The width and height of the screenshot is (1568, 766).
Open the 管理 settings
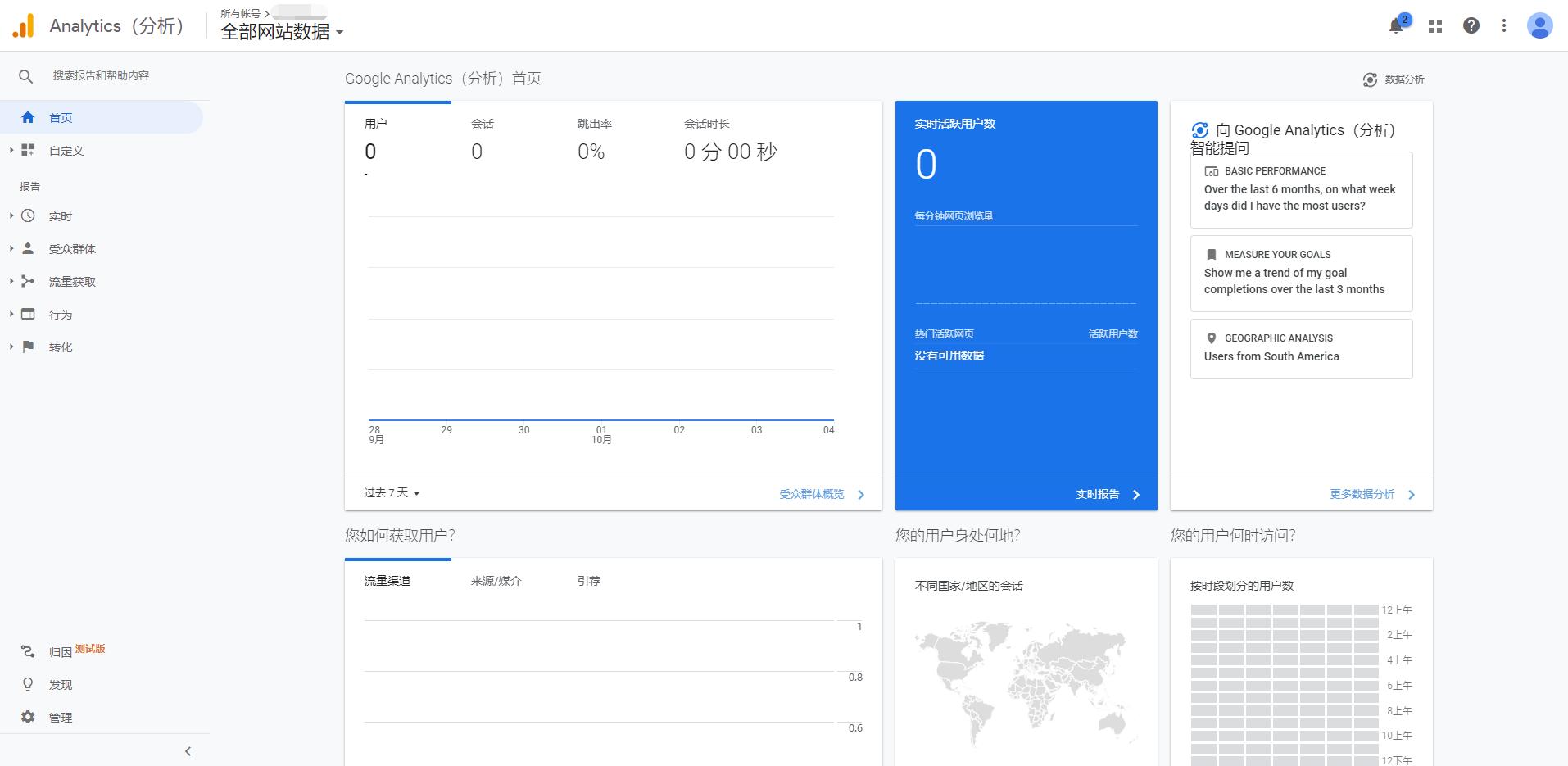pos(59,717)
